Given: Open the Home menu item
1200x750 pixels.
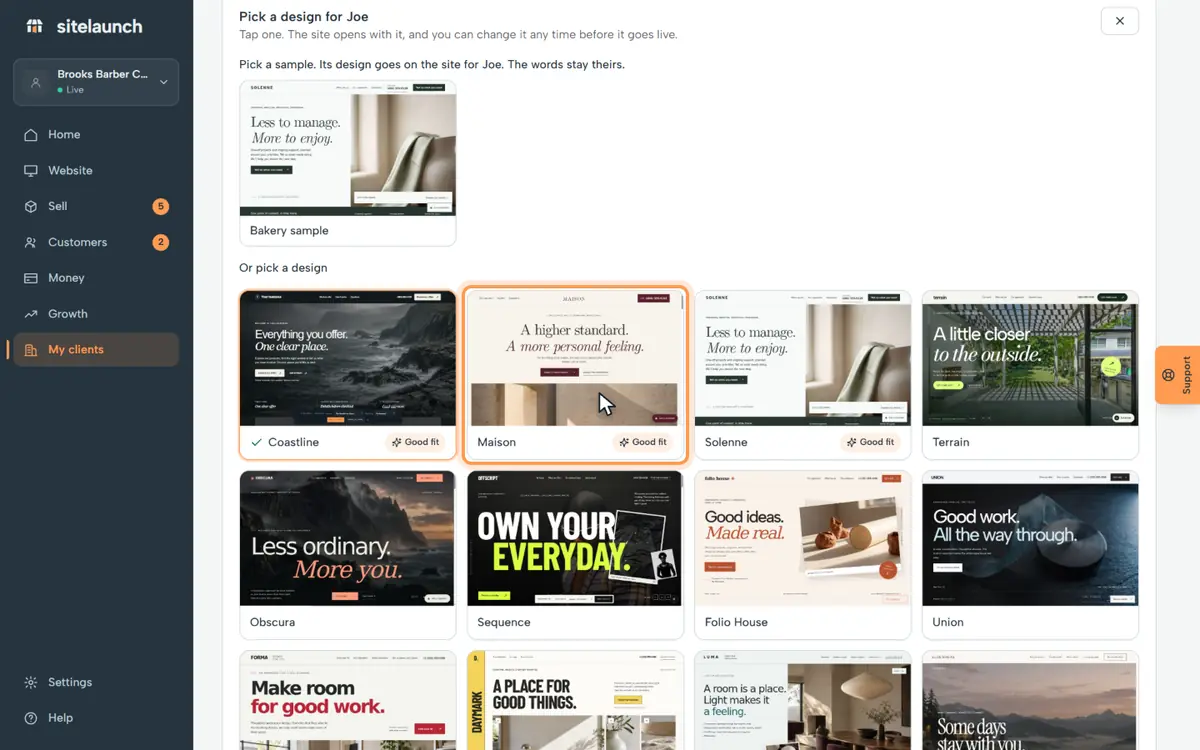Looking at the screenshot, I should click(96, 135).
